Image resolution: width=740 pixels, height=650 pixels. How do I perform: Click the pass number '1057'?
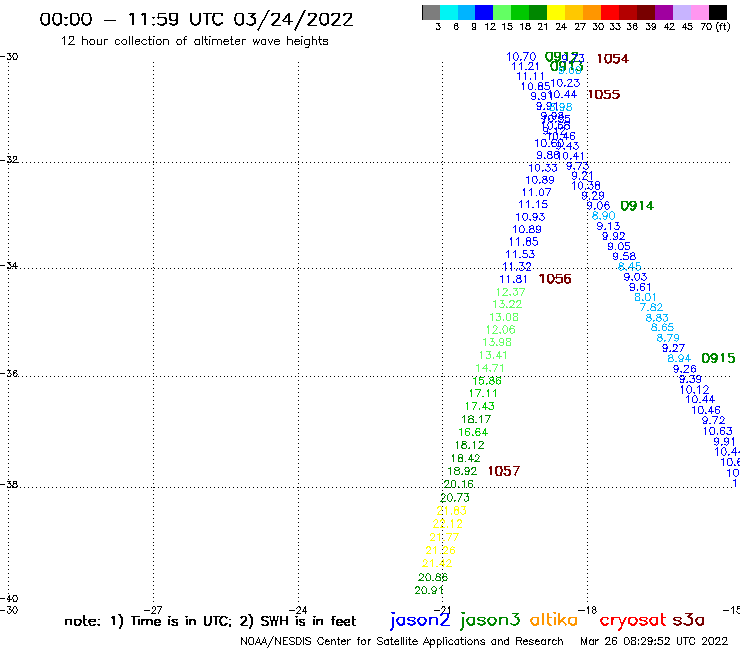[504, 471]
